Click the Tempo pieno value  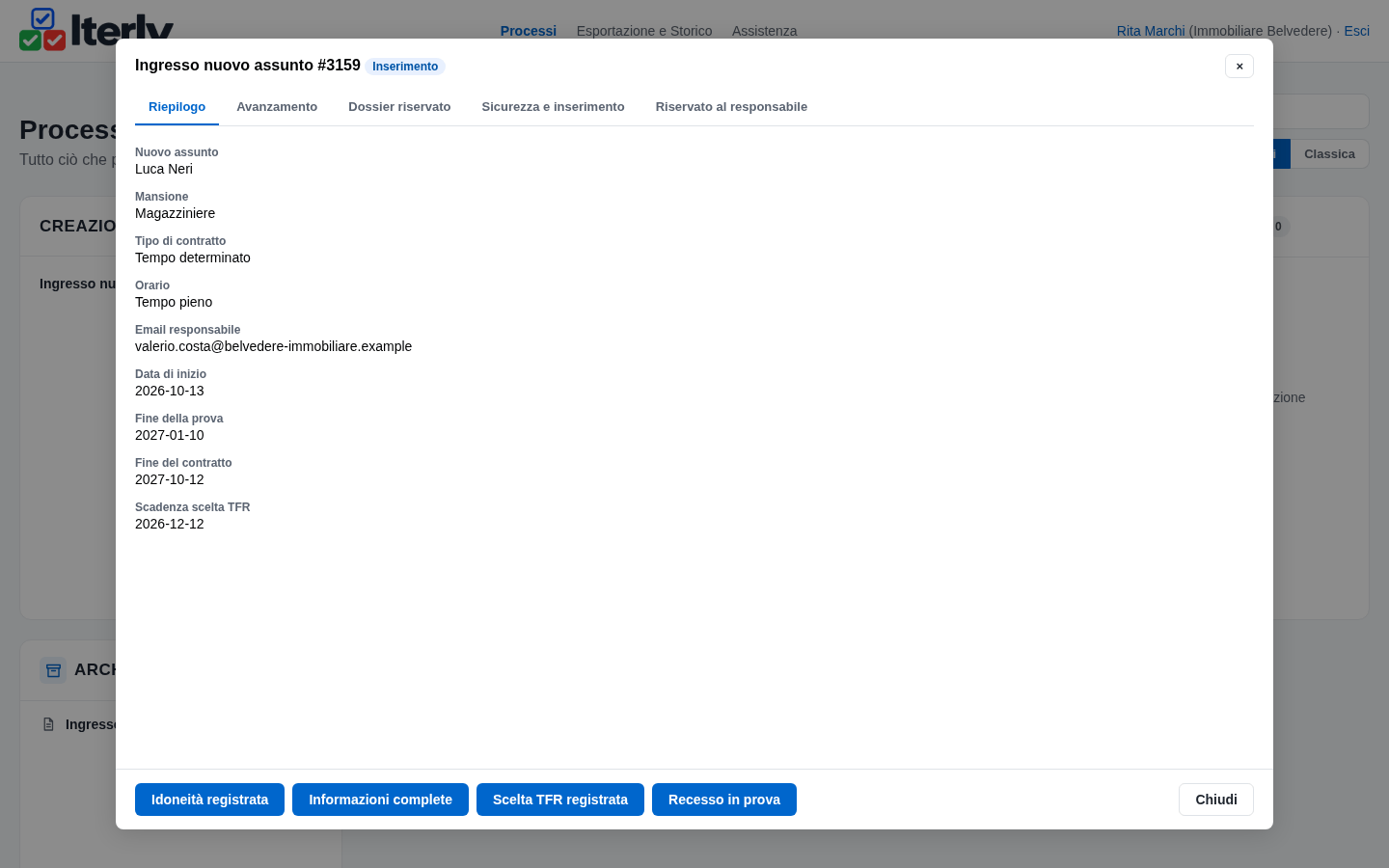pyautogui.click(x=174, y=302)
